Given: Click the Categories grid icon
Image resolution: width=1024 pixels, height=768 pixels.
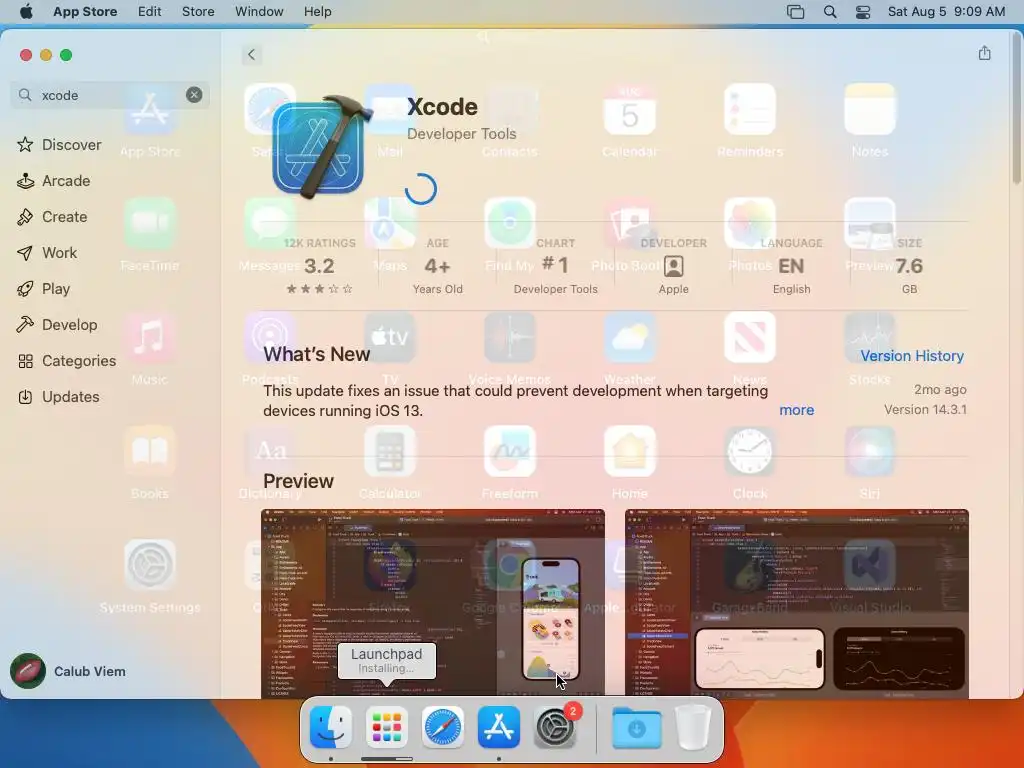Looking at the screenshot, I should point(25,360).
